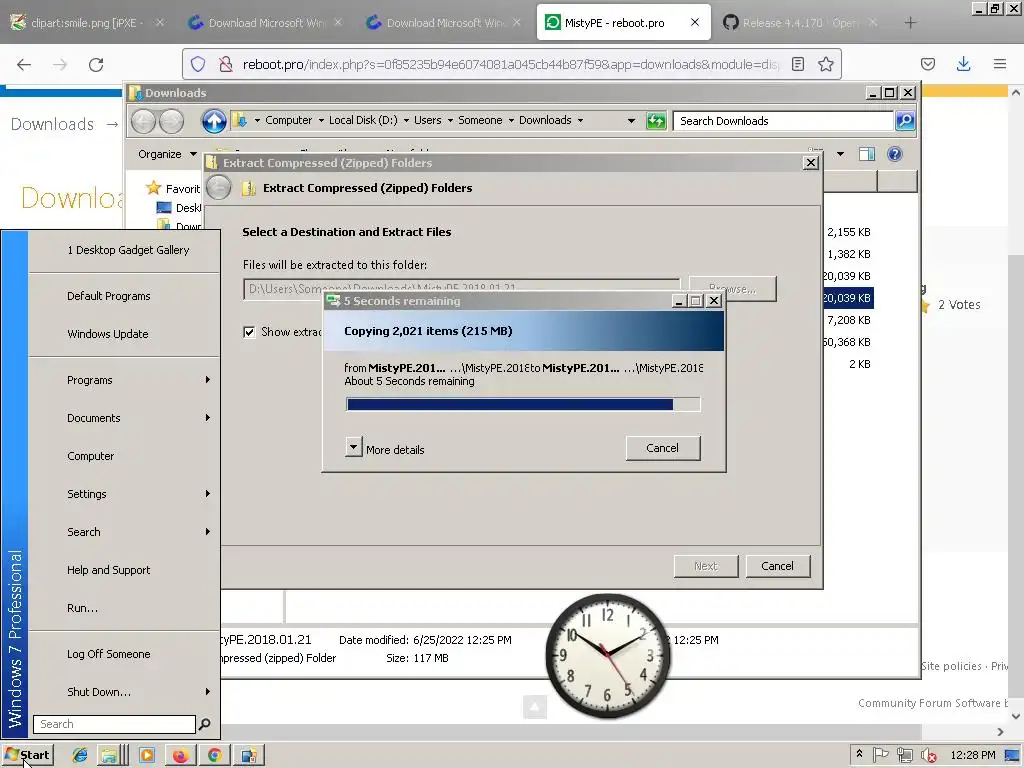The image size is (1024, 768).
Task: Click the taskbar clock showing 12:28 PM
Action: coord(973,755)
